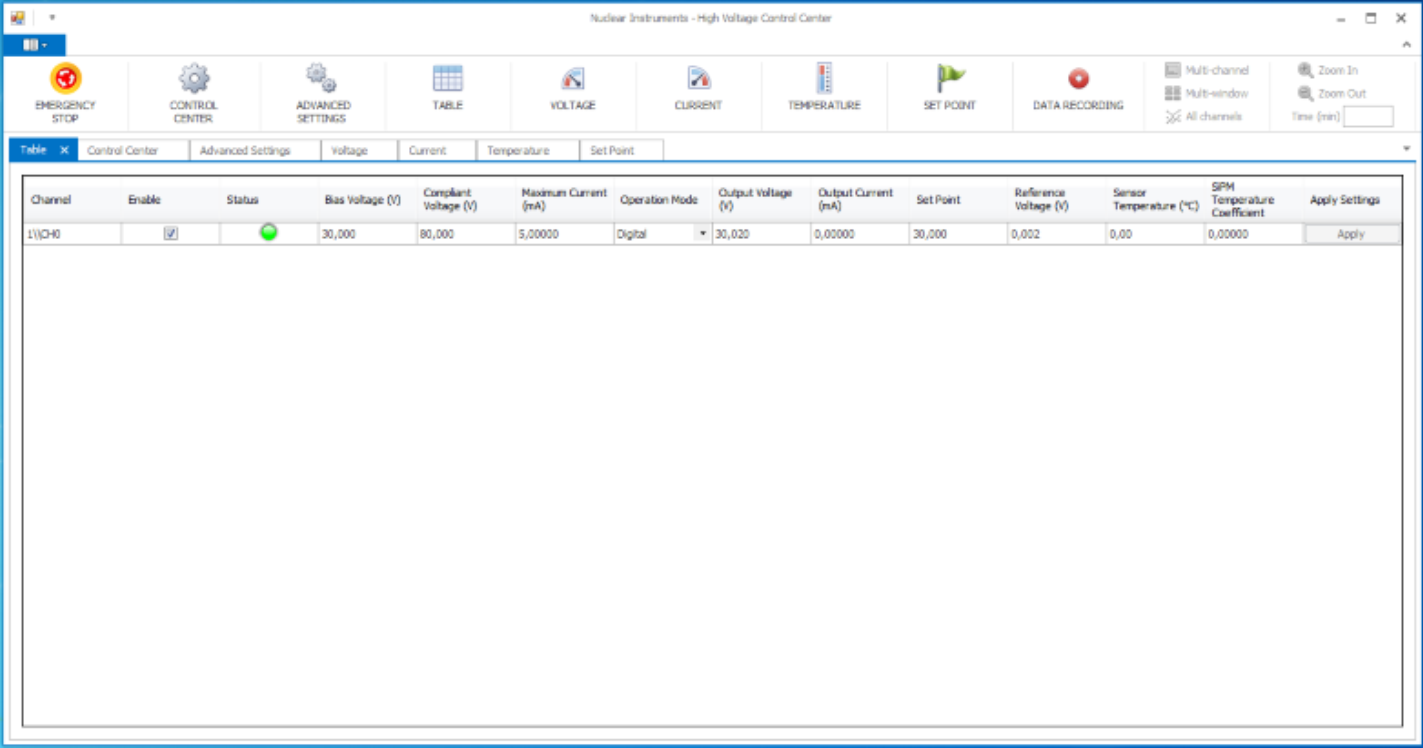Screen dimensions: 1423x748
Task: Click the Compliant Voltage (V) column header
Action: pyautogui.click(x=465, y=200)
